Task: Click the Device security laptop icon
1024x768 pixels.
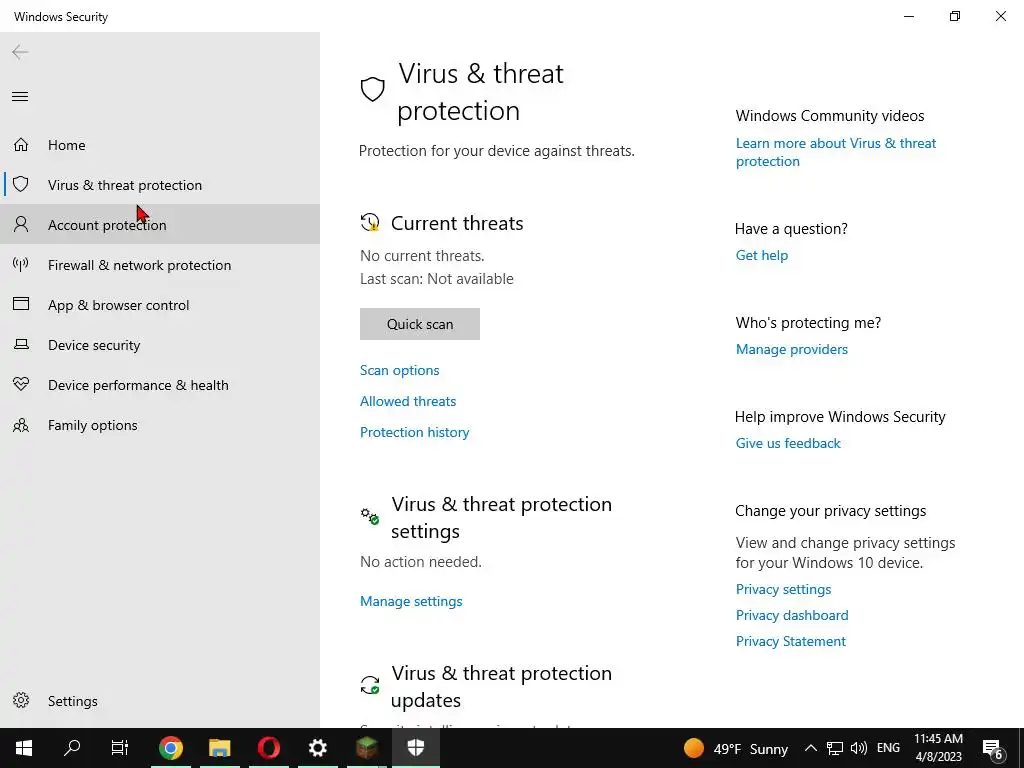Action: (21, 344)
